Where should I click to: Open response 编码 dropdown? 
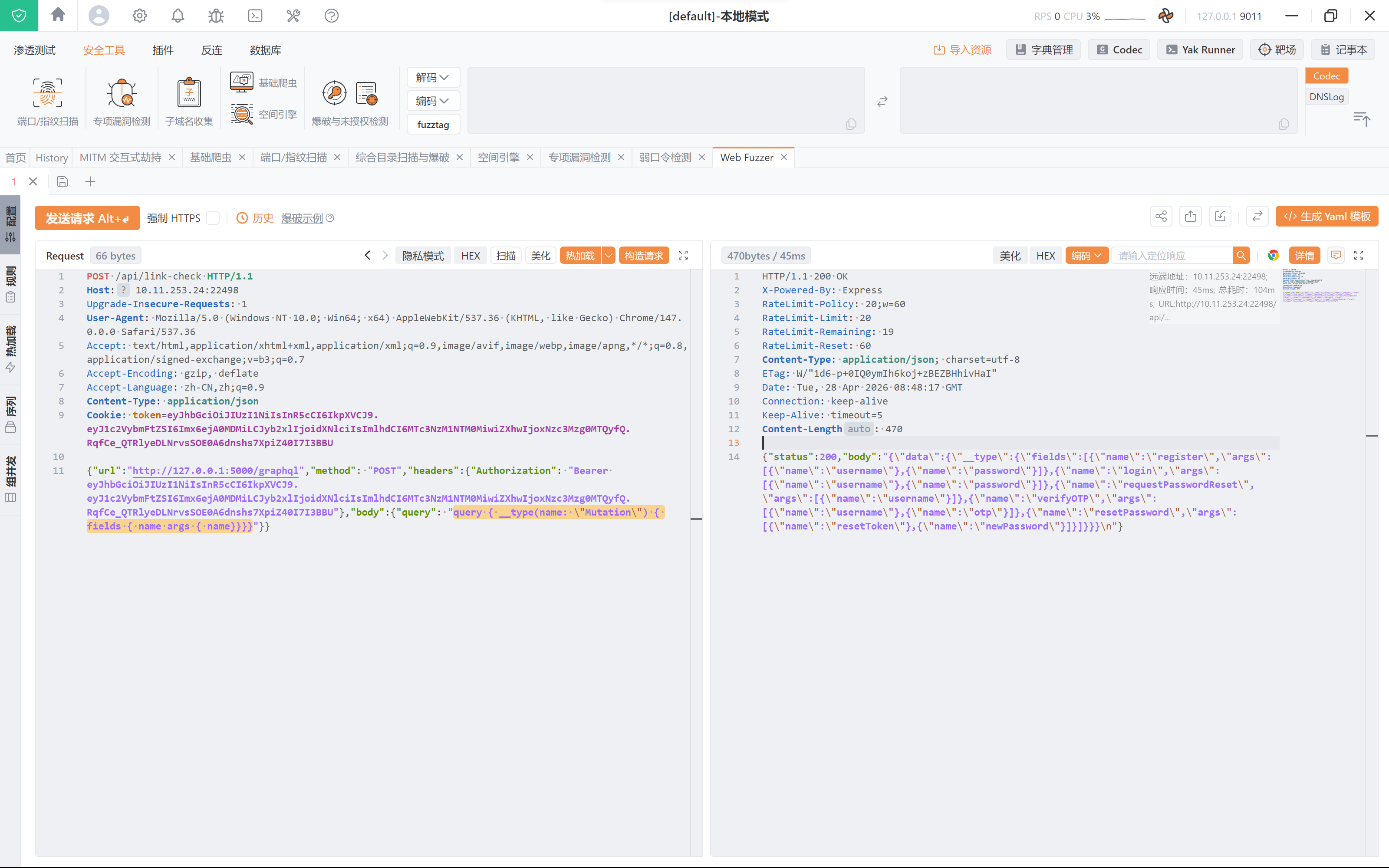click(x=1086, y=256)
